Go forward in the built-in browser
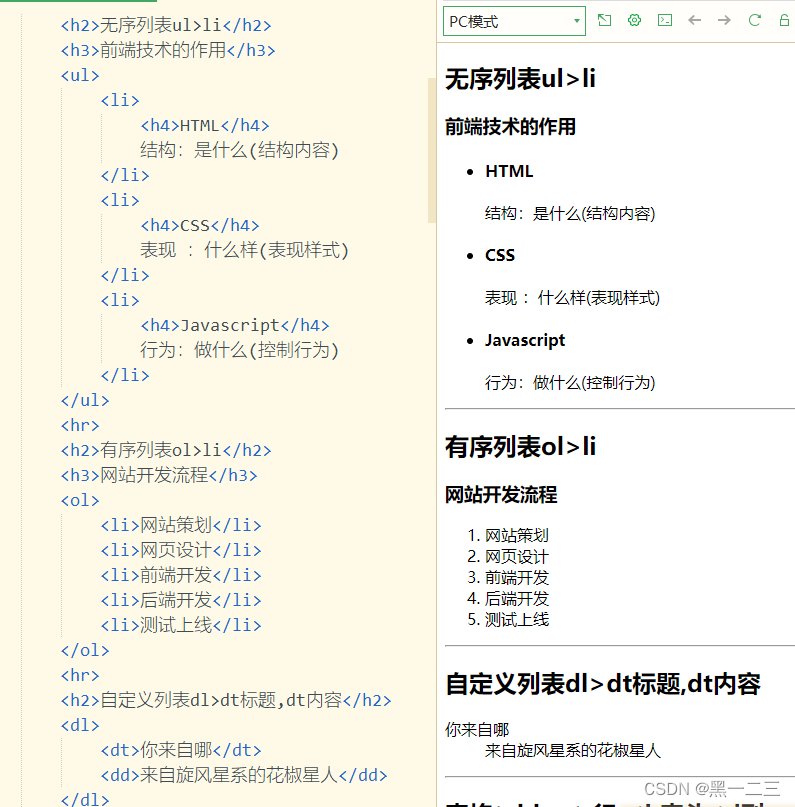 [725, 21]
